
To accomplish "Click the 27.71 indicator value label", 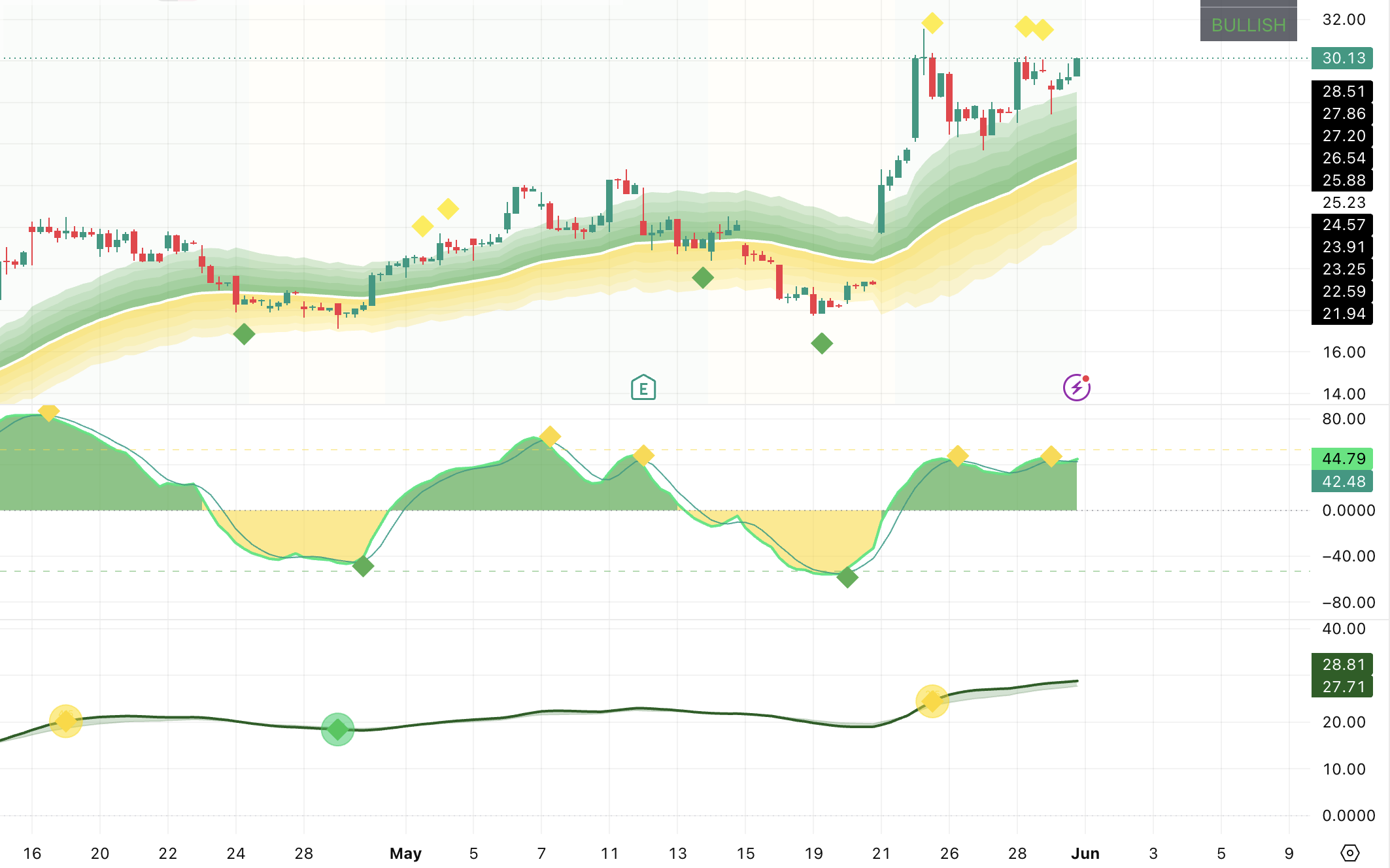I will pos(1342,687).
